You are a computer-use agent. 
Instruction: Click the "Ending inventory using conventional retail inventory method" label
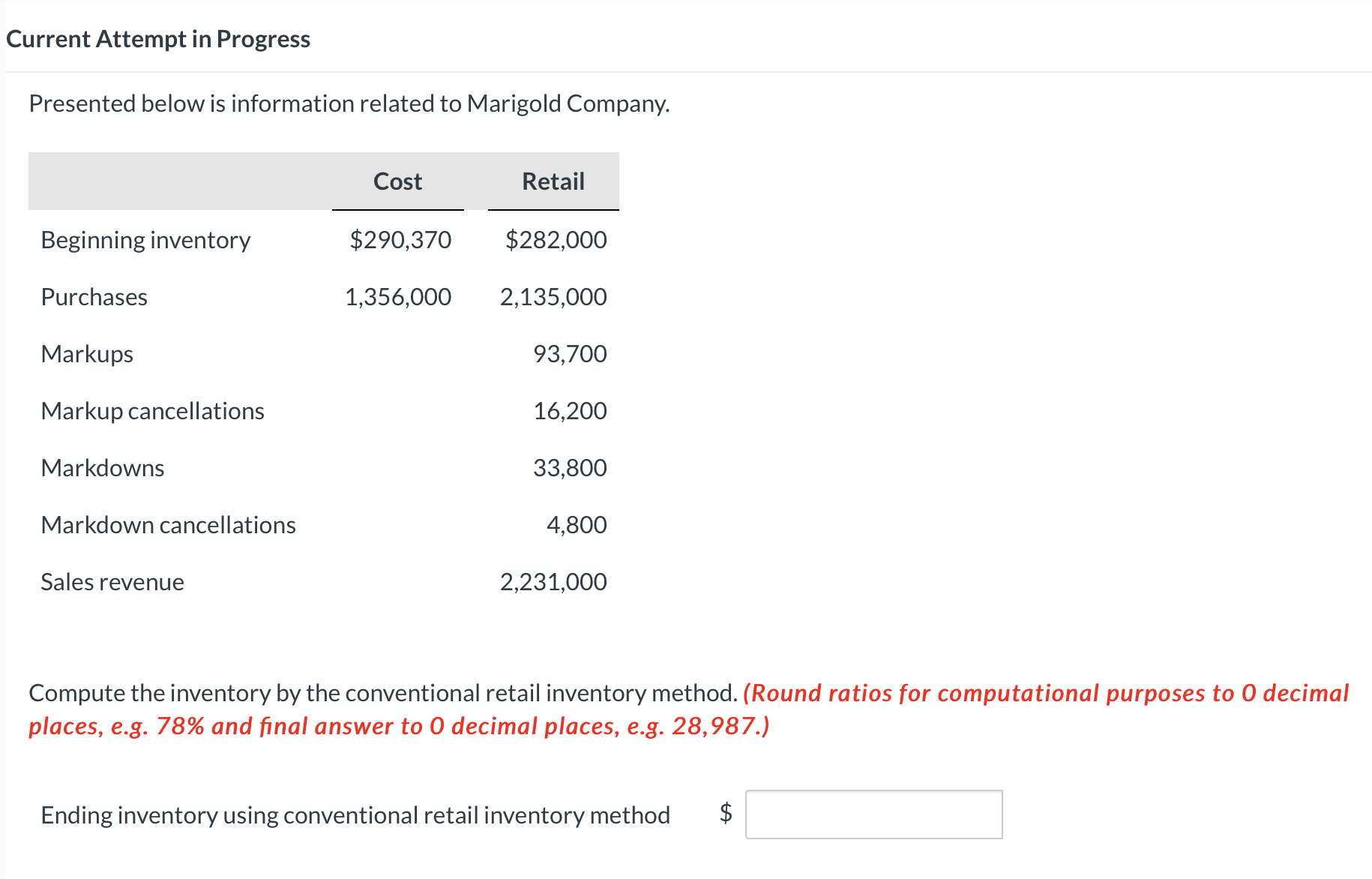tap(355, 815)
